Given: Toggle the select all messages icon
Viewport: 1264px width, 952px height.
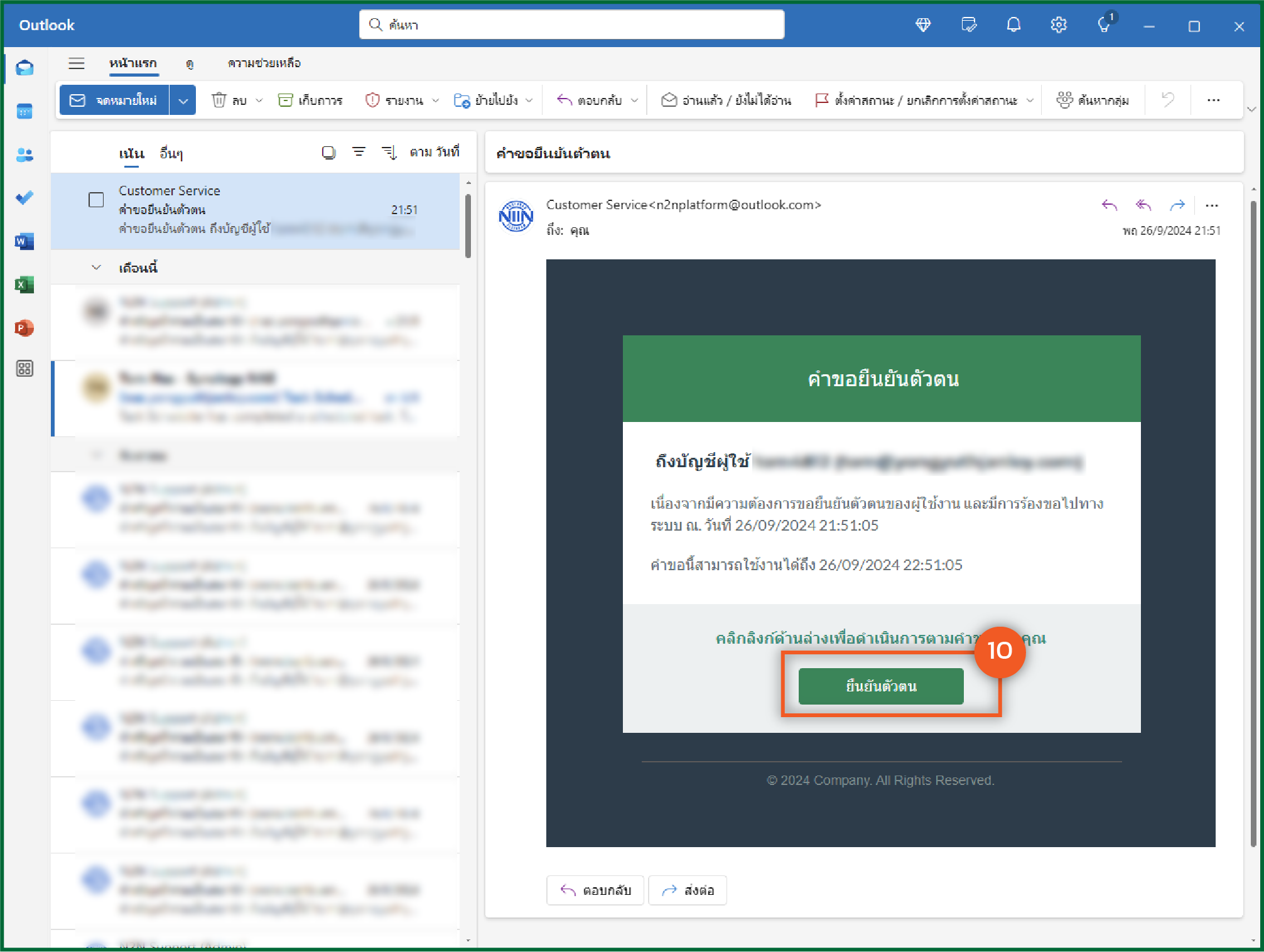Looking at the screenshot, I should [328, 153].
